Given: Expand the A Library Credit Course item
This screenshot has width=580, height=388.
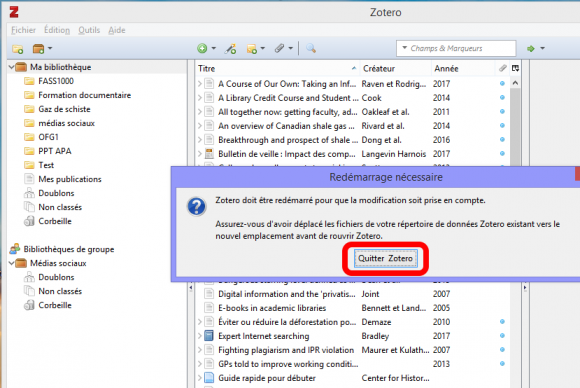Looking at the screenshot, I should [199, 98].
